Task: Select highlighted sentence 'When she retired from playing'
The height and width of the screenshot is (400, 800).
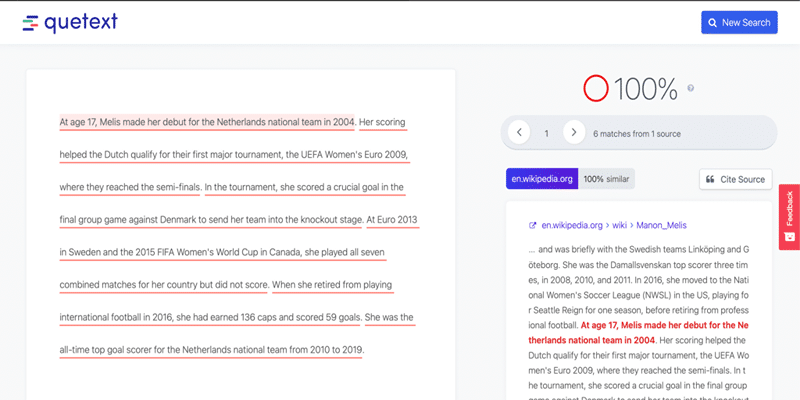Action: (x=331, y=285)
